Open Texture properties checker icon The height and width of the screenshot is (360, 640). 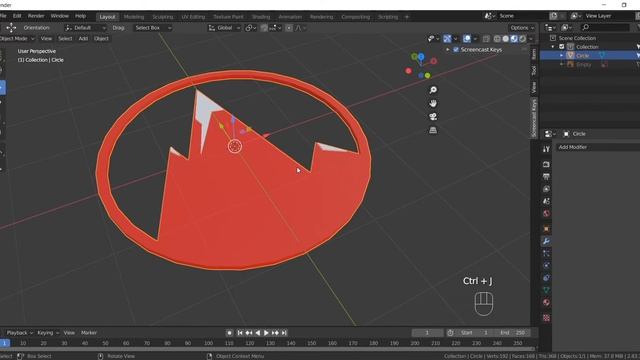point(546,318)
